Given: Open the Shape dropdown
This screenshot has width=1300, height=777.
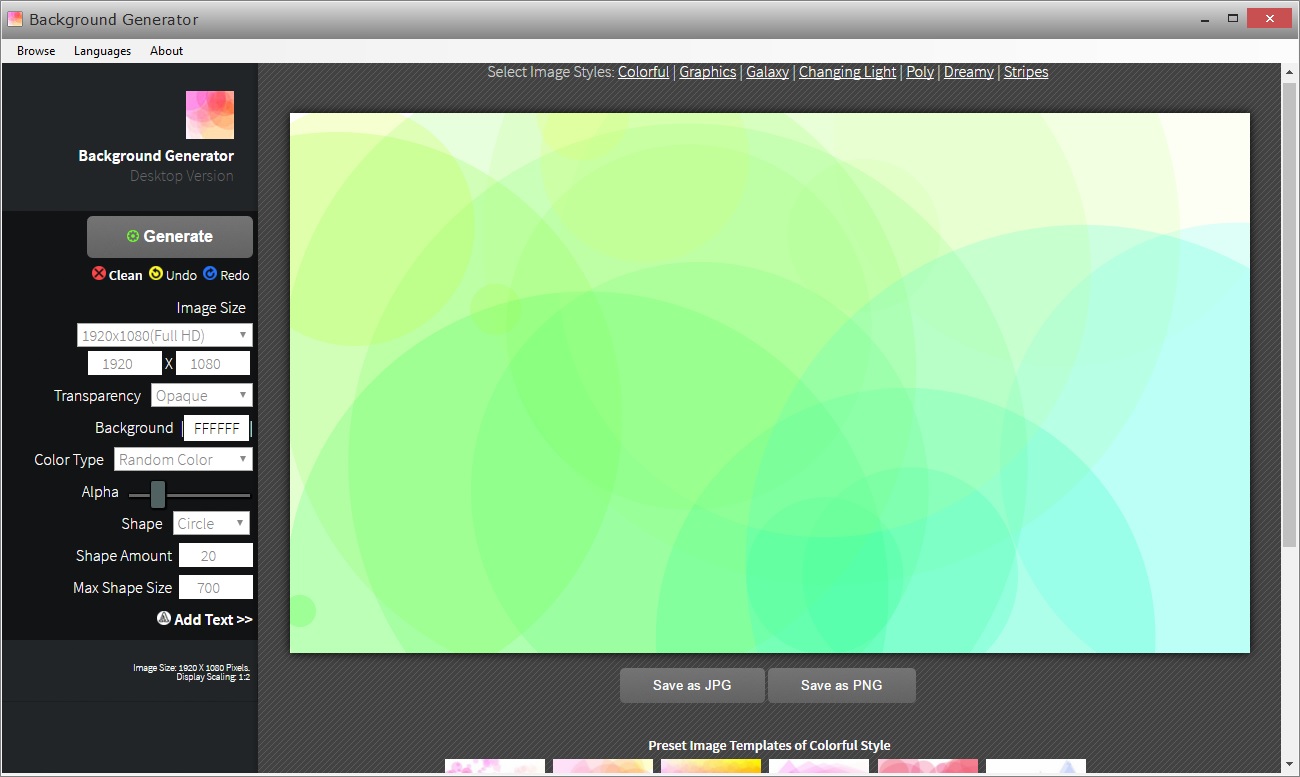Looking at the screenshot, I should (211, 523).
